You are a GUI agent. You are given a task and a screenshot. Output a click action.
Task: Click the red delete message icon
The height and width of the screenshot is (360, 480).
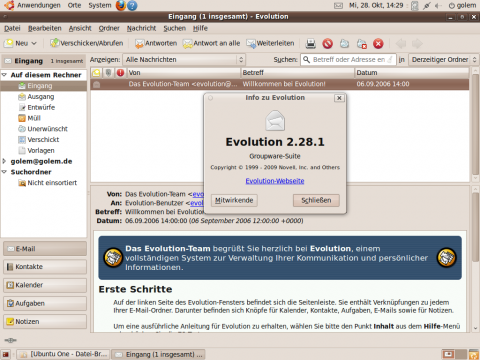pos(378,43)
